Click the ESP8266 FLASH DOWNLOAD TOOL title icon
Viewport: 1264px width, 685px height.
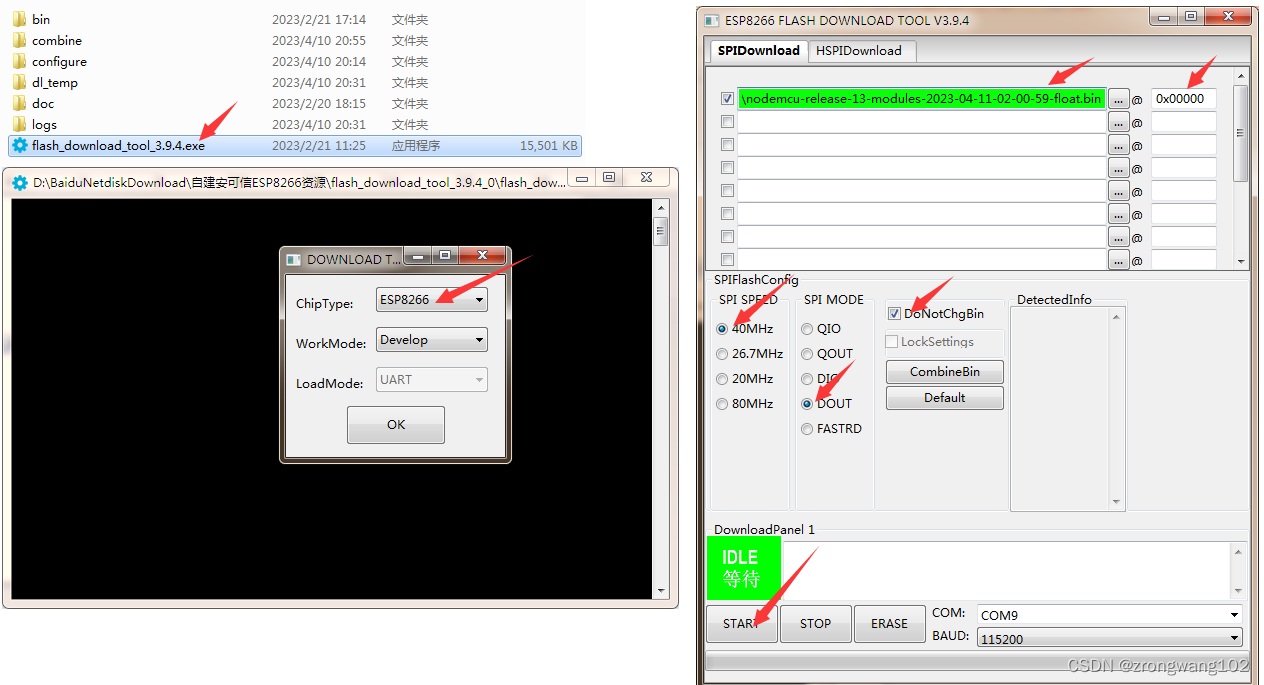point(712,20)
